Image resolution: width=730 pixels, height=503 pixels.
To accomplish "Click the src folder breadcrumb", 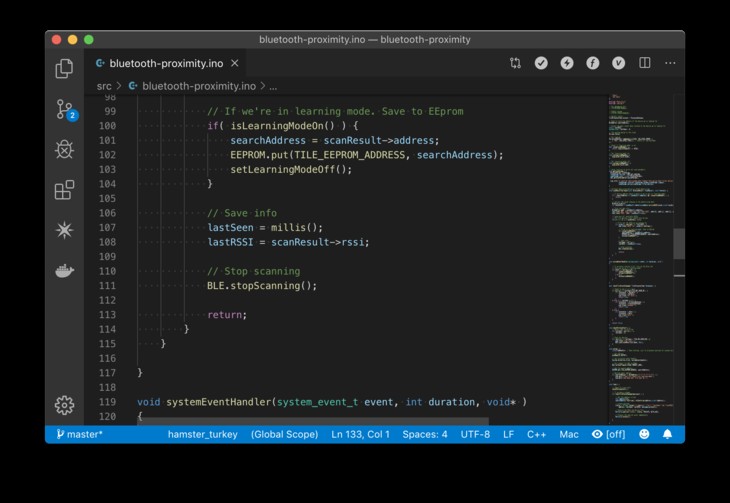I will [x=104, y=86].
